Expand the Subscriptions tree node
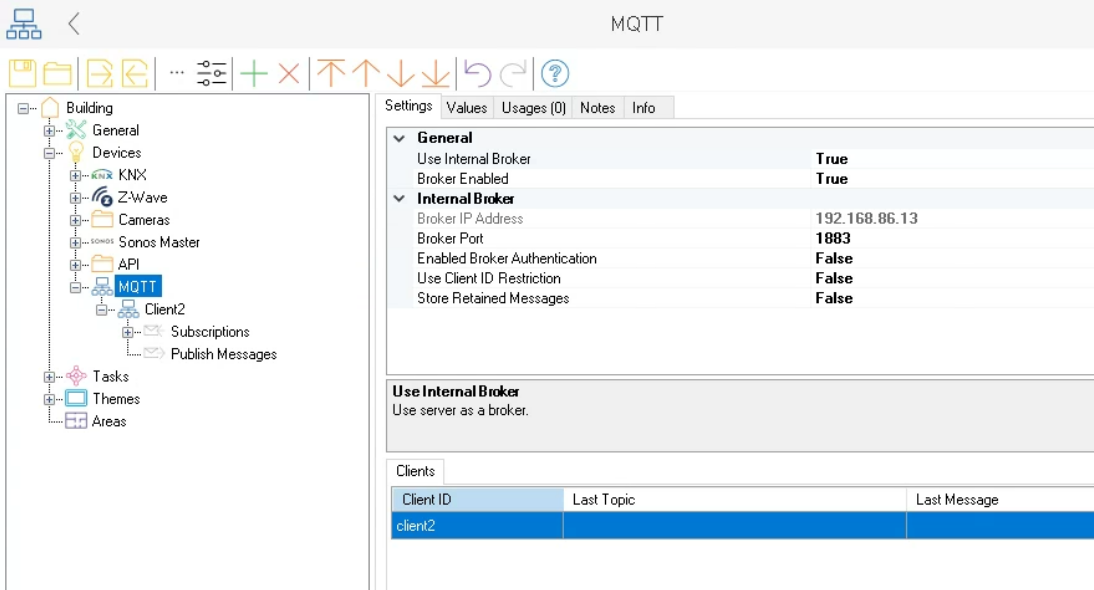The height and width of the screenshot is (590, 1094). click(128, 332)
